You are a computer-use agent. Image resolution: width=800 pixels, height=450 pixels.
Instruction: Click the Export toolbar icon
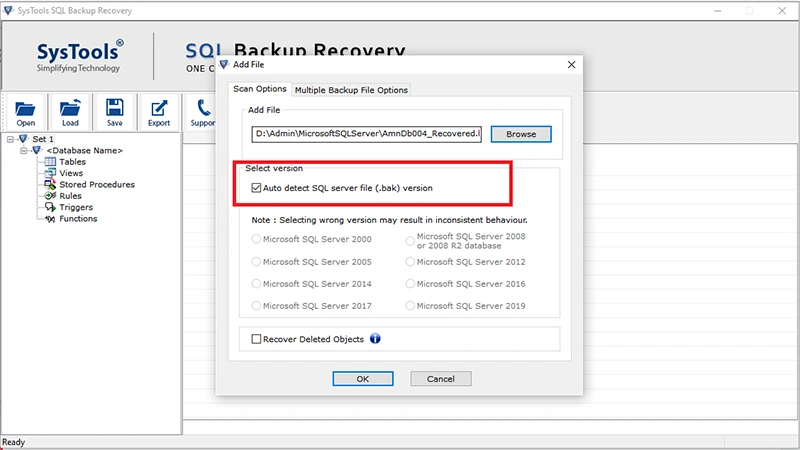point(159,108)
